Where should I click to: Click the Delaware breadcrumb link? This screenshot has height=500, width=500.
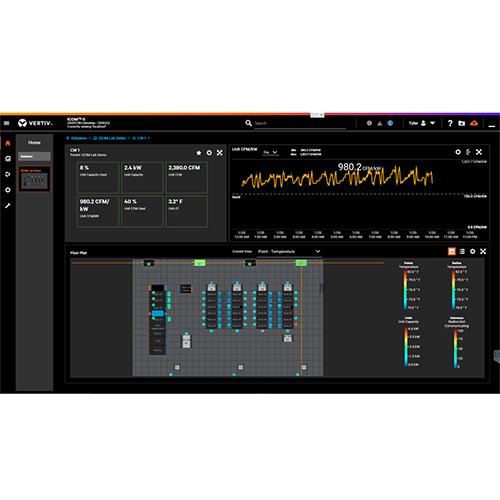click(x=79, y=138)
